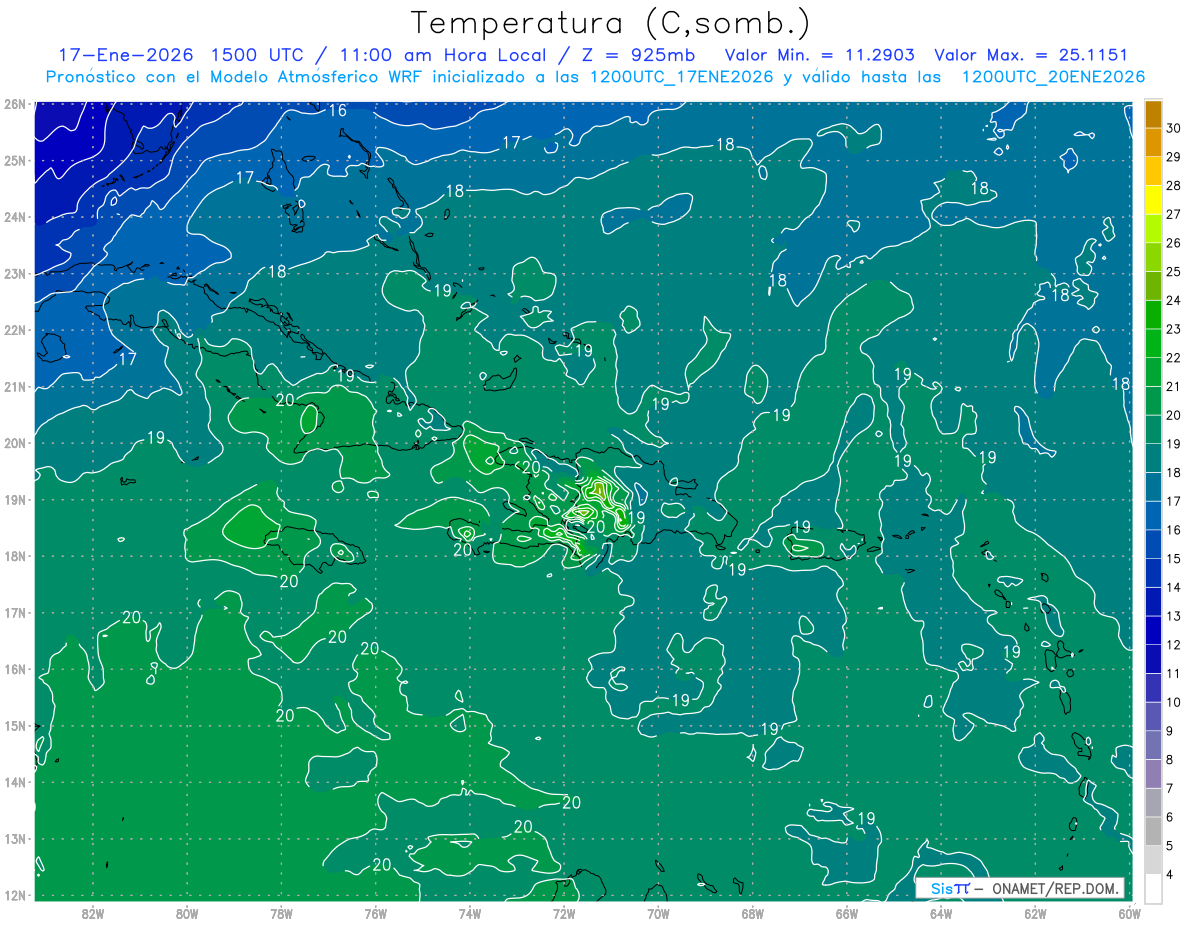Viewport: 1200px width, 927px height.
Task: Select the "Valor Max. = 25.1151" text
Action: point(1031,55)
